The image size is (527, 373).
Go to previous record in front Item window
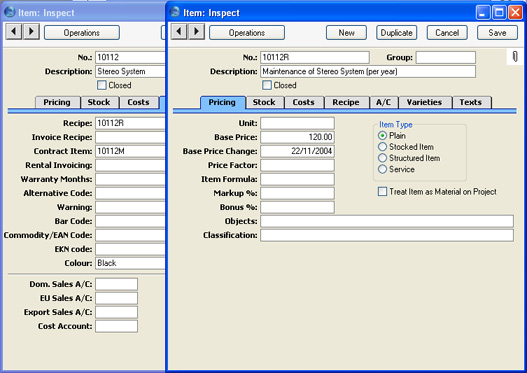pyautogui.click(x=179, y=32)
